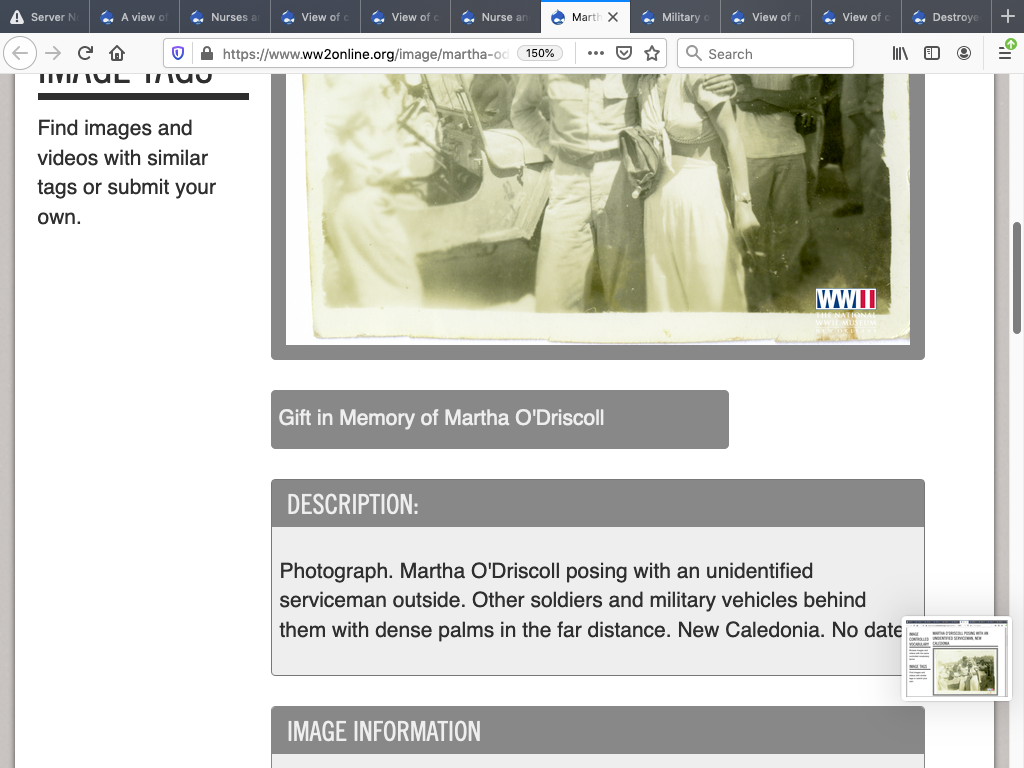Click the screenshot preview thumbnail
The image size is (1024, 768).
pyautogui.click(x=957, y=659)
